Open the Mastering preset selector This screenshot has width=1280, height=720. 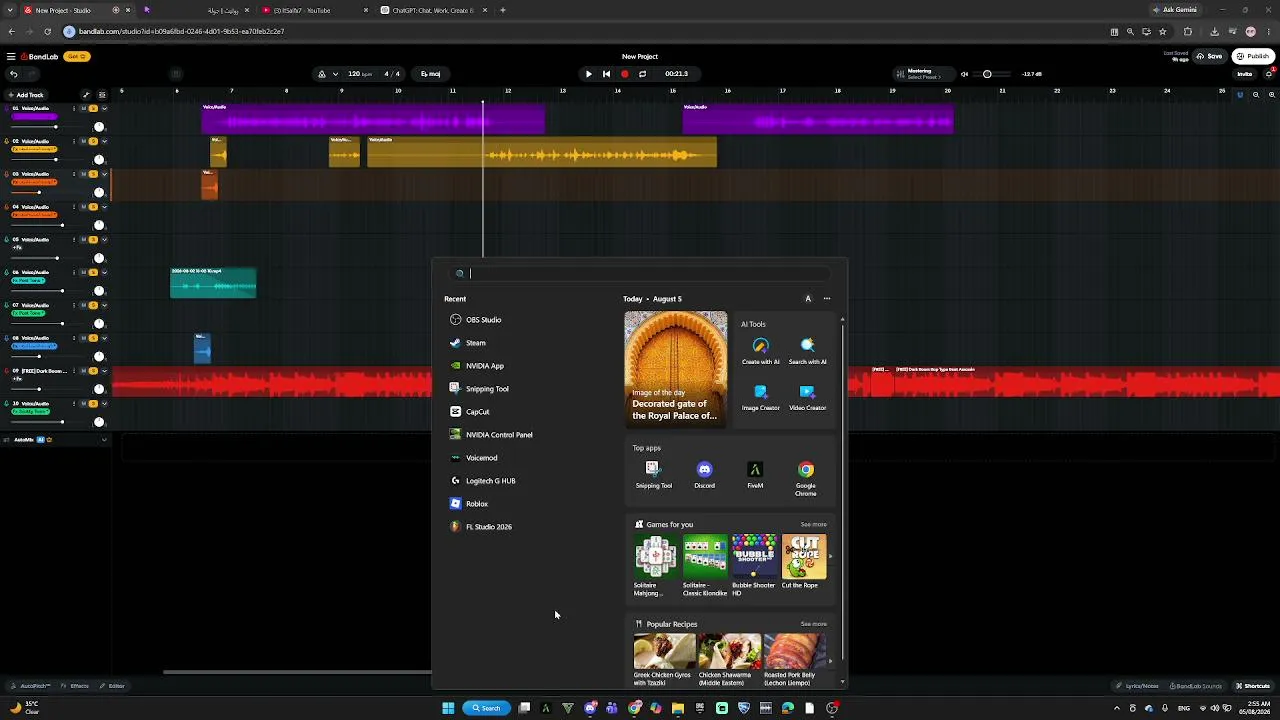(x=922, y=74)
